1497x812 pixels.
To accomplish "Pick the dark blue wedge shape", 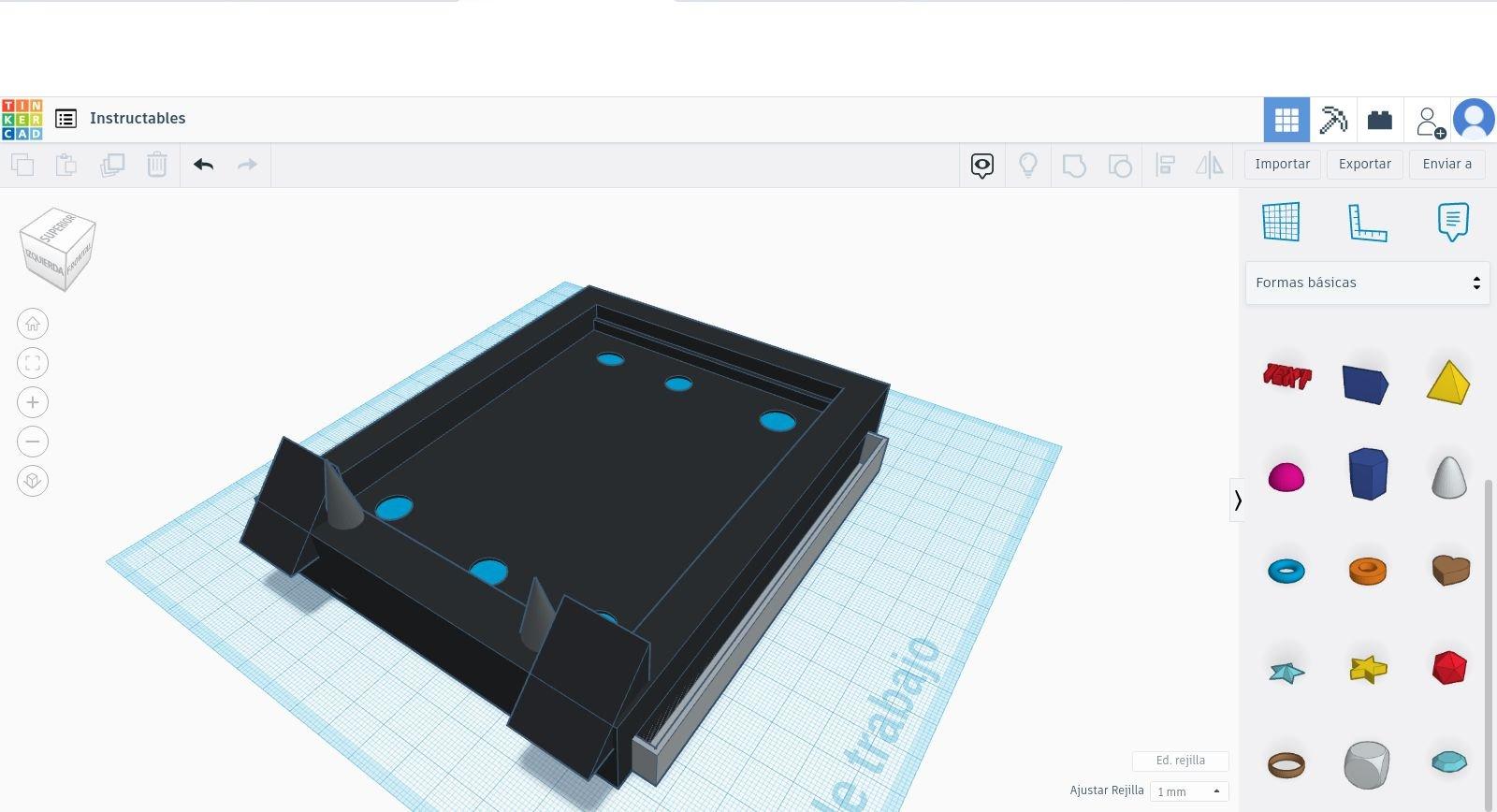I will (1366, 384).
